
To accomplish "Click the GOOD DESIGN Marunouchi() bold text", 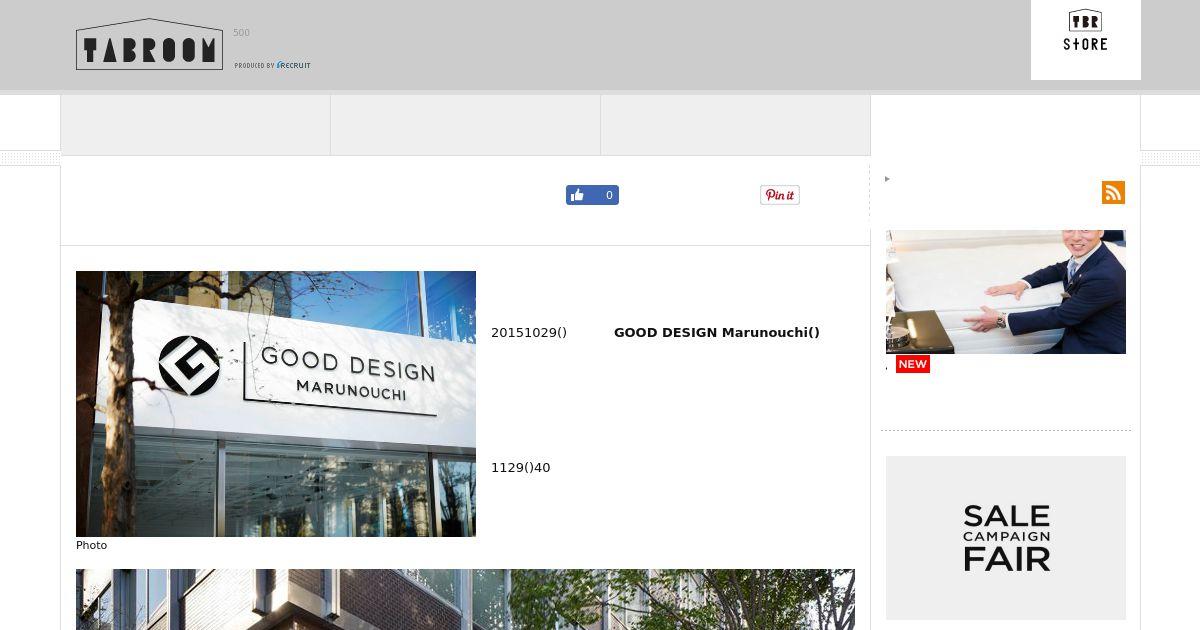I will tap(716, 333).
